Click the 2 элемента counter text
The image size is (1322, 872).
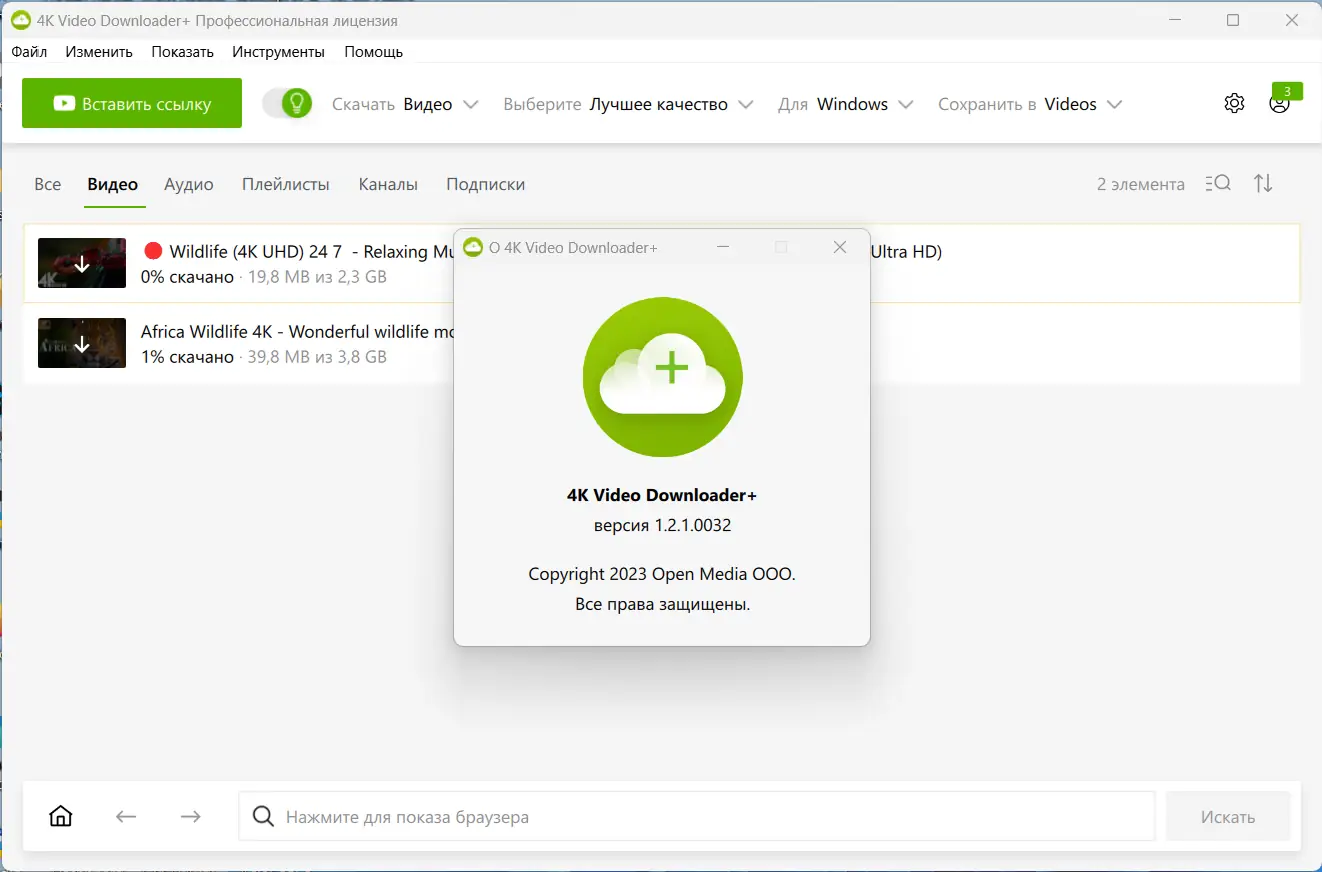[x=1141, y=184]
